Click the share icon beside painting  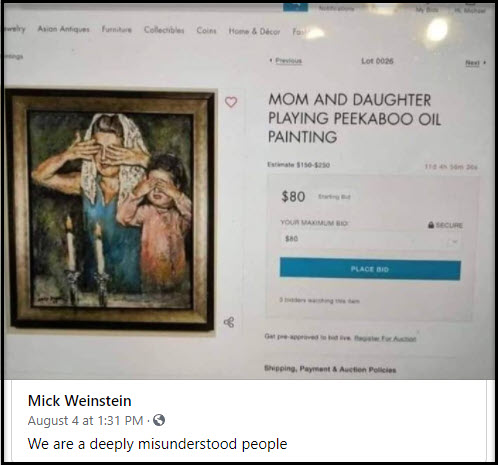229,322
